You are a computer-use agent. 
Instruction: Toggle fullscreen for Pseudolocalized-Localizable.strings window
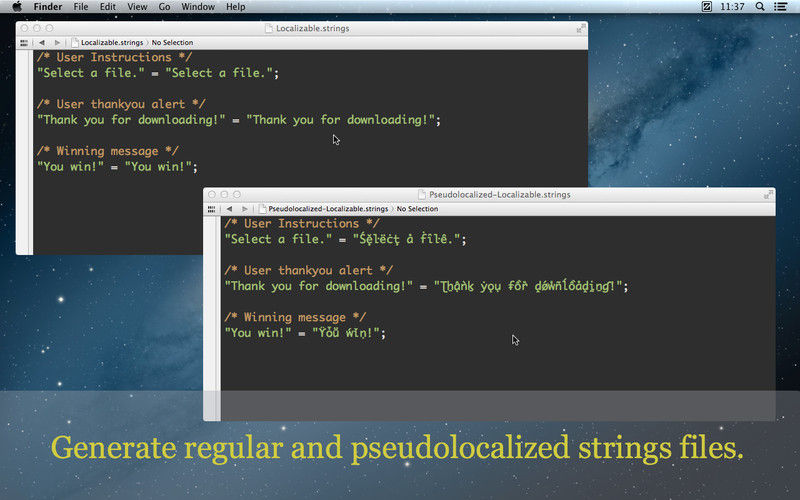(x=768, y=194)
